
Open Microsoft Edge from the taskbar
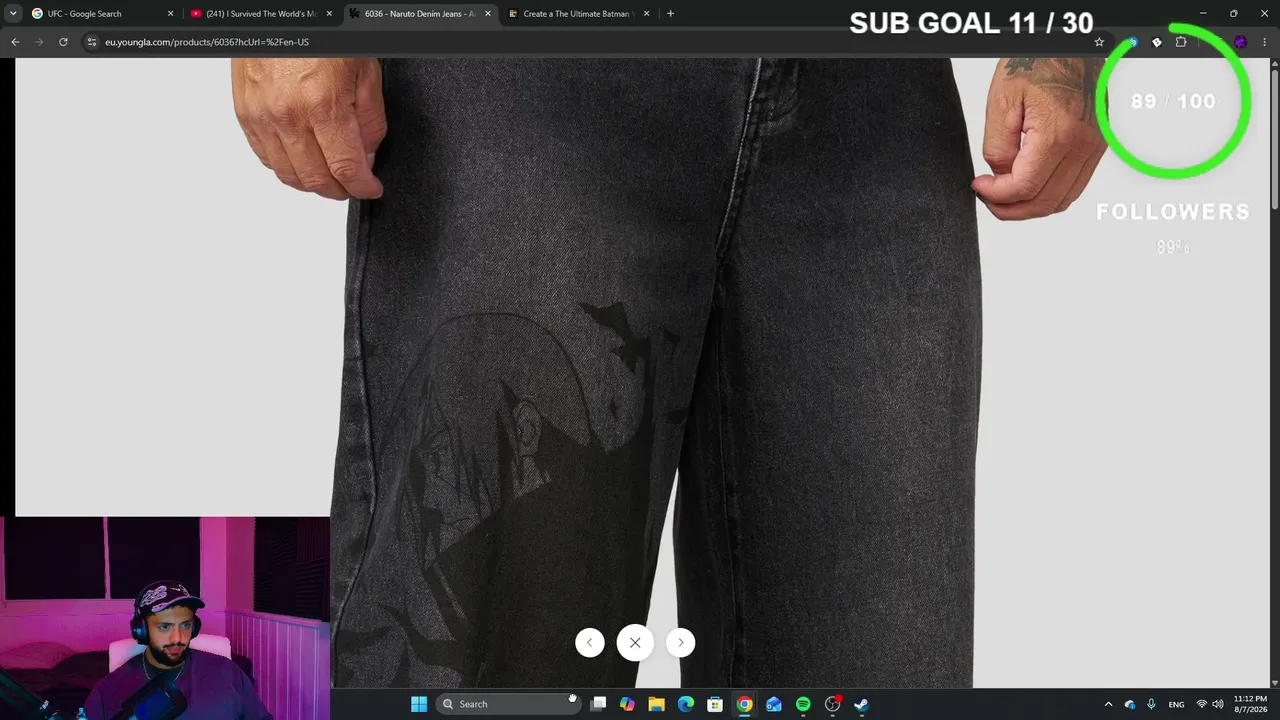point(686,704)
